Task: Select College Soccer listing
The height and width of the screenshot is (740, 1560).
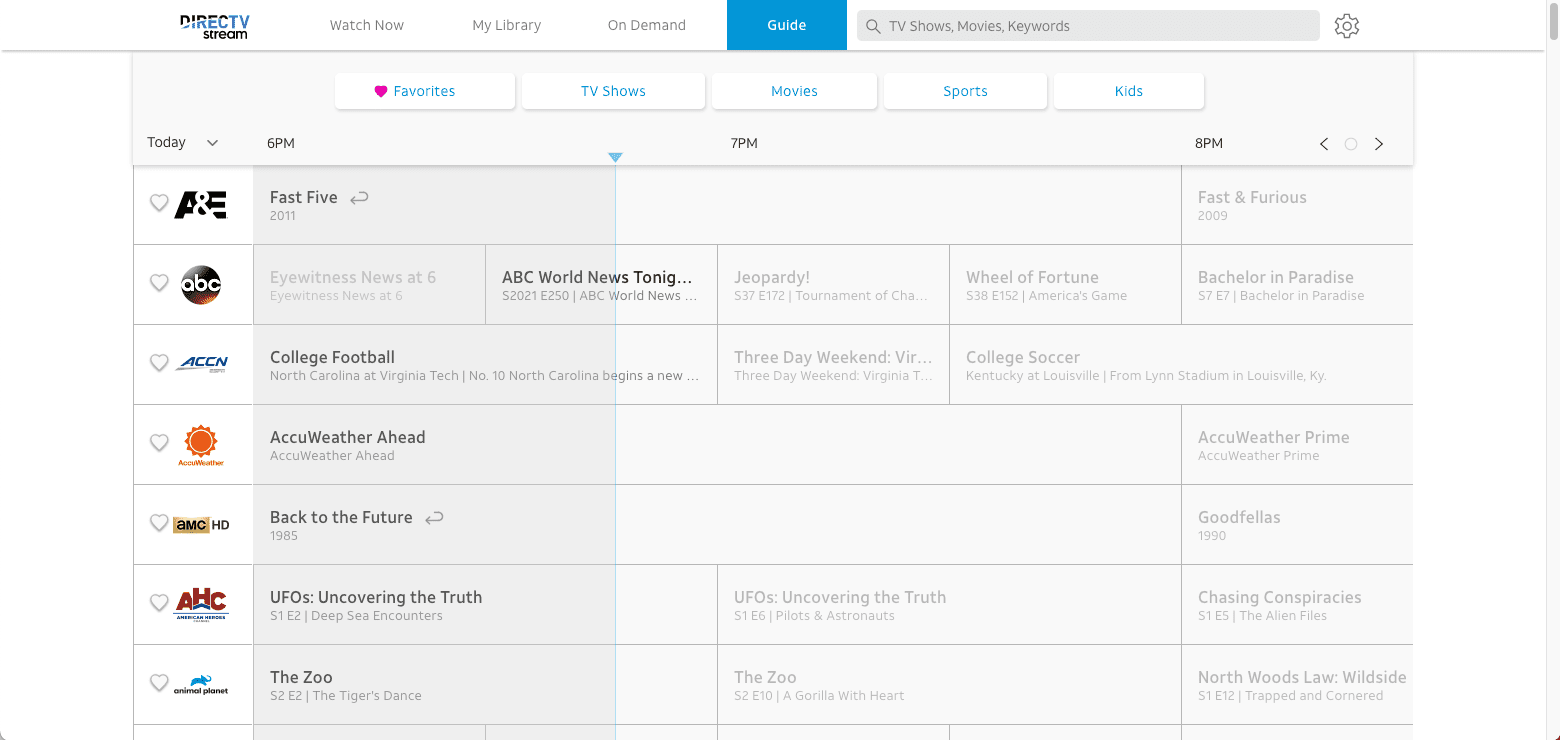Action: tap(1181, 365)
